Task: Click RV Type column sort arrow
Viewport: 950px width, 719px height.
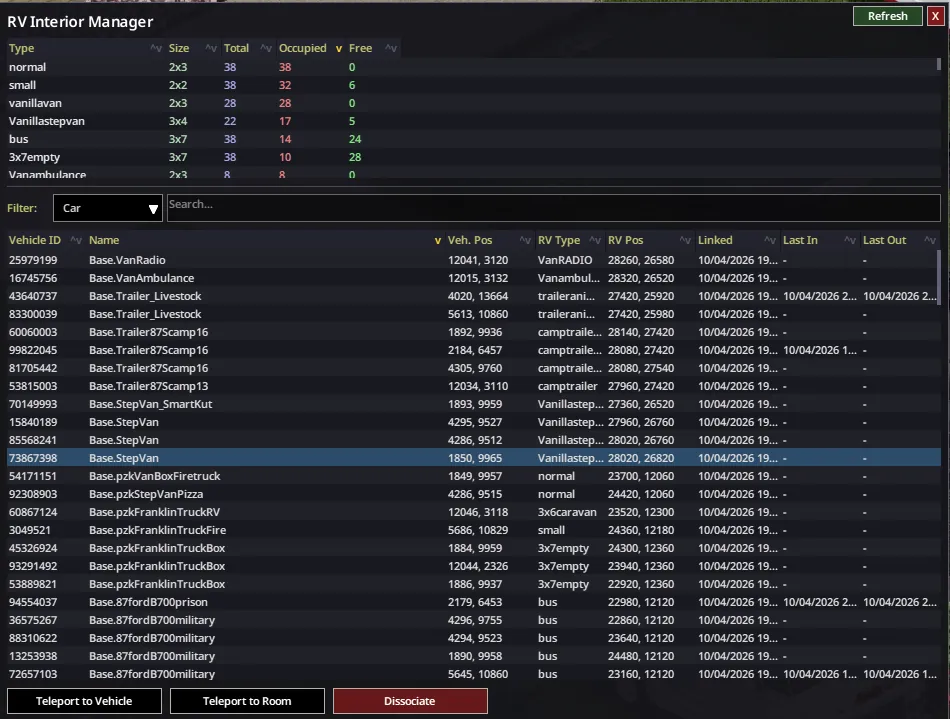Action: (595, 240)
